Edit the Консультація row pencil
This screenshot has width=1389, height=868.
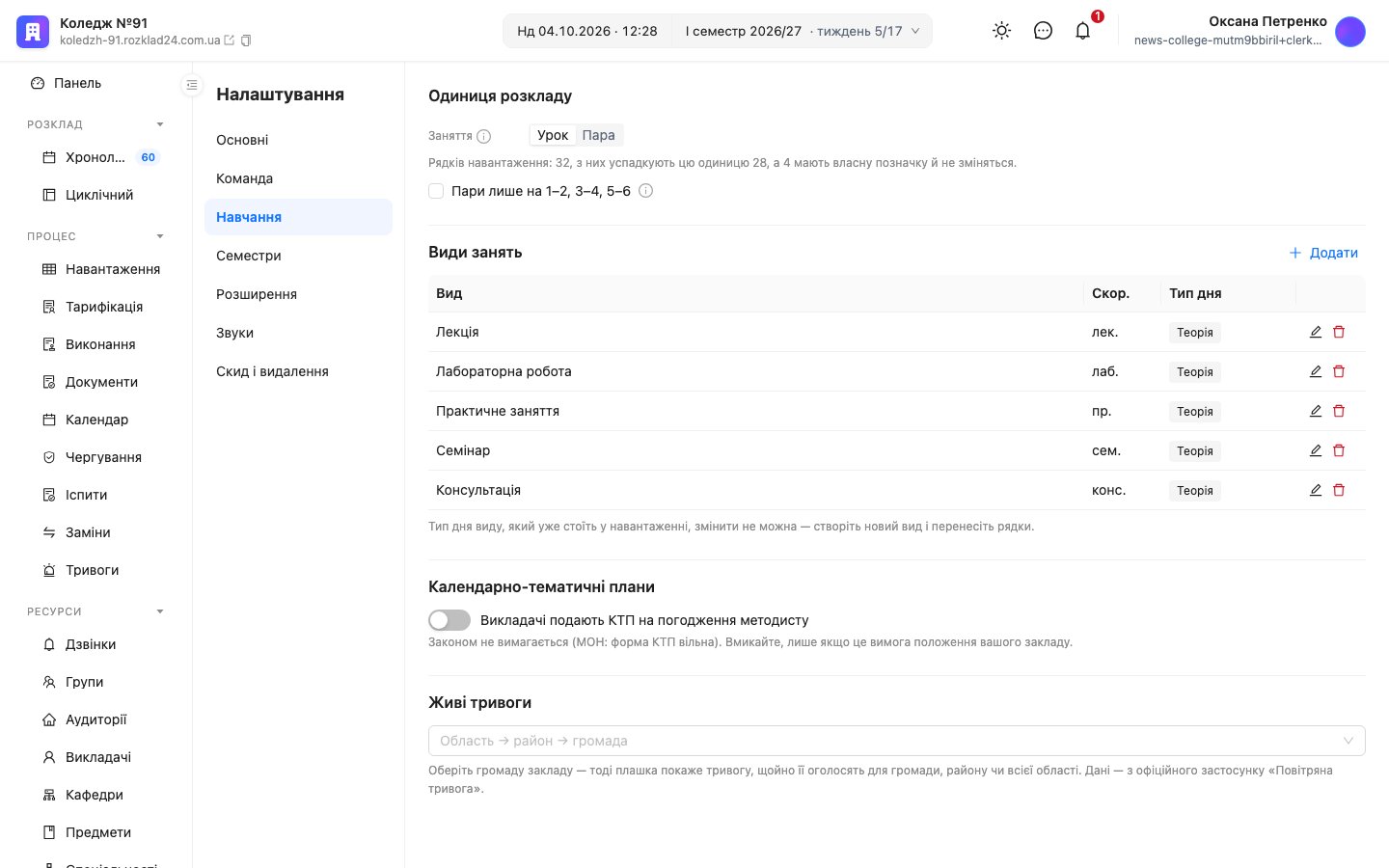pos(1316,490)
